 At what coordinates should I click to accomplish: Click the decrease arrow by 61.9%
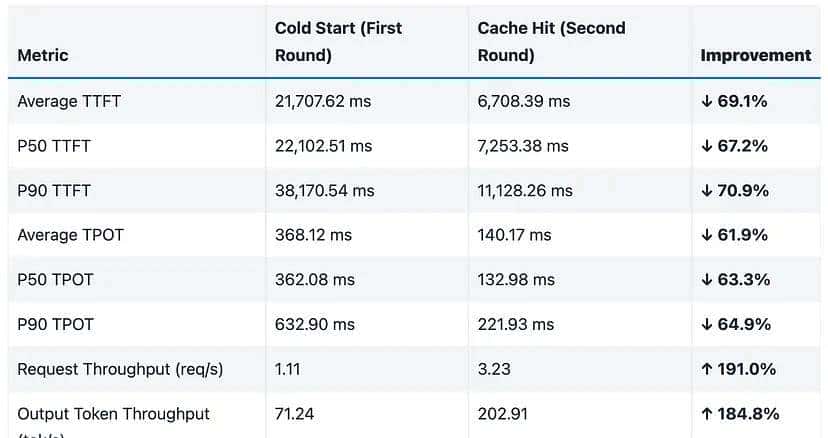tap(707, 235)
